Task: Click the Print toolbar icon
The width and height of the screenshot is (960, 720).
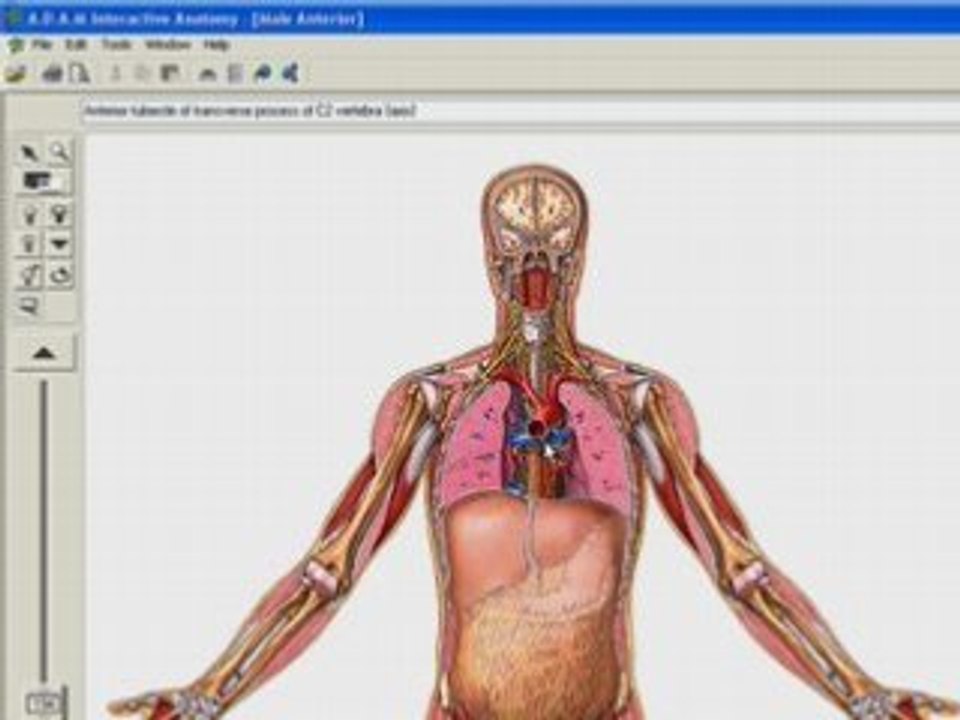Action: point(53,74)
